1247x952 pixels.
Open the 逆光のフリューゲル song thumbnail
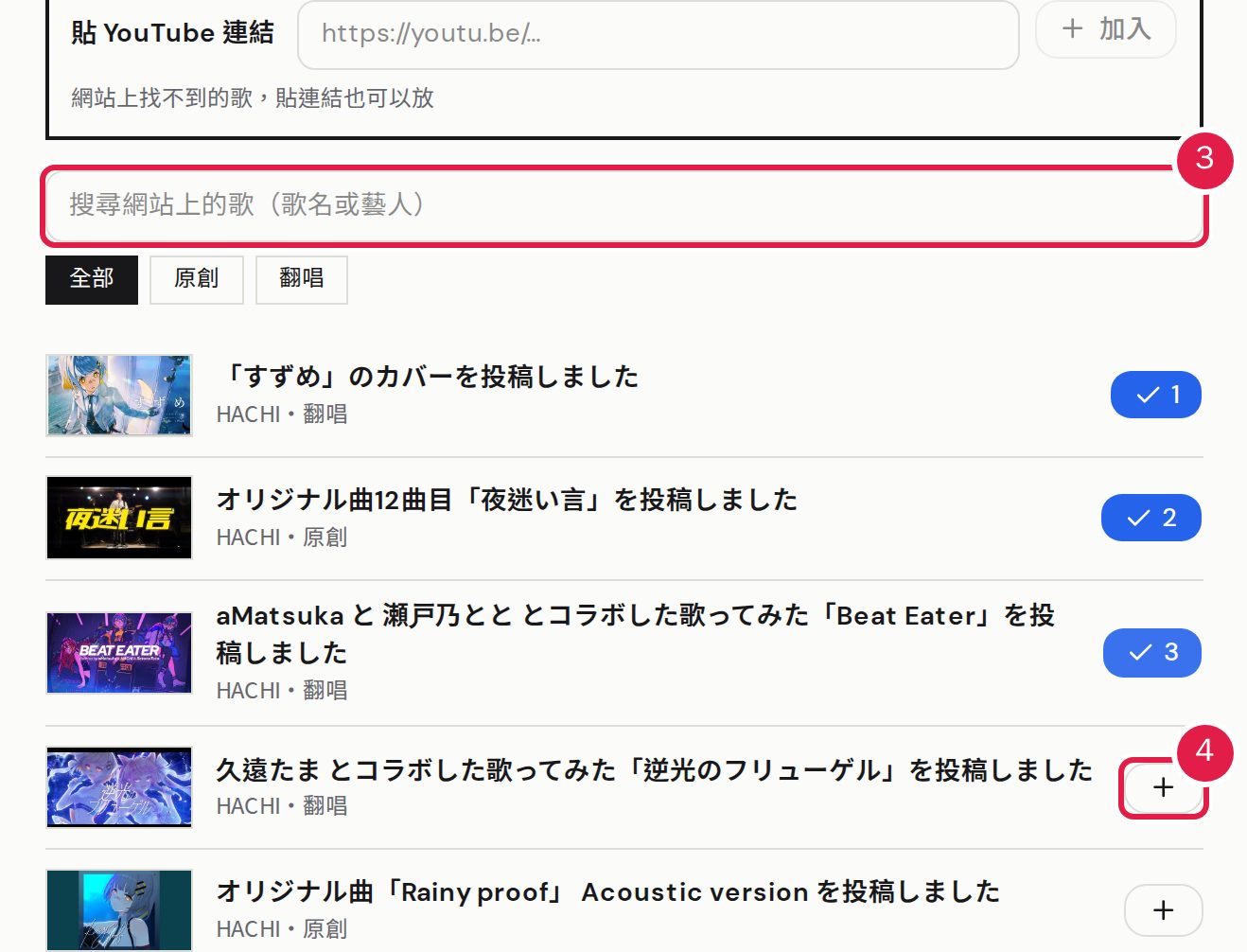pos(119,787)
